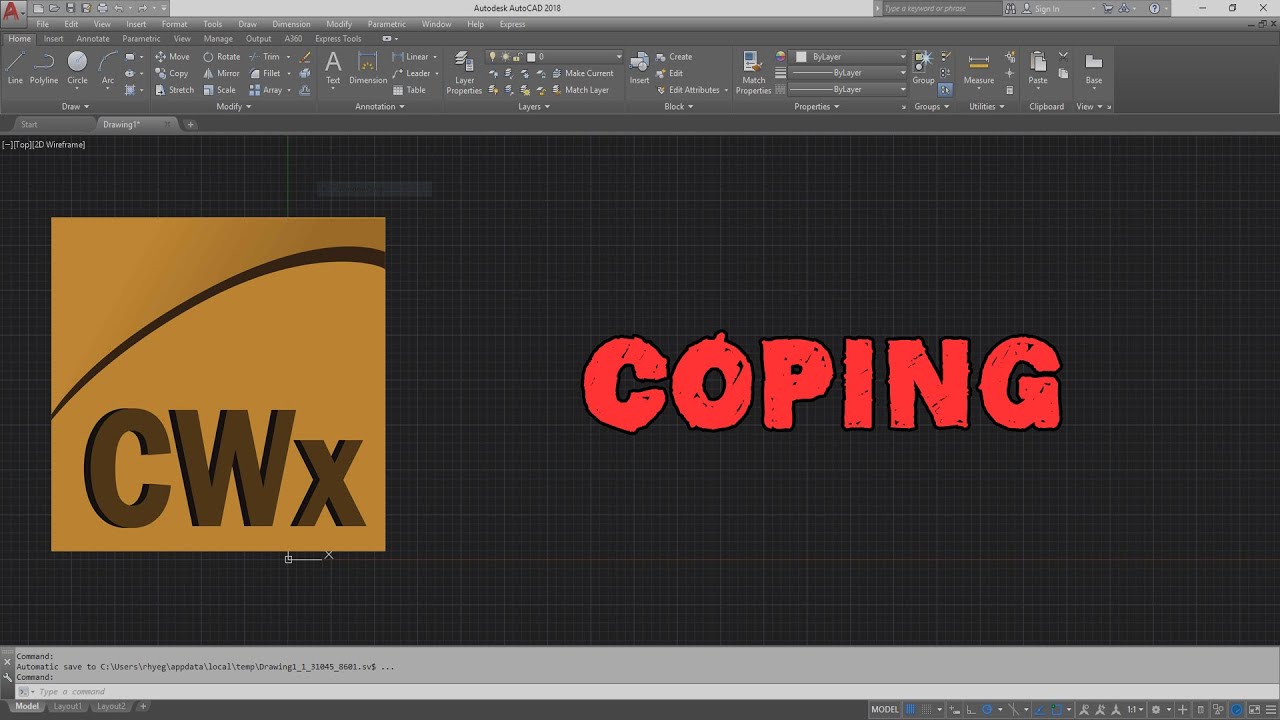The width and height of the screenshot is (1280, 720).
Task: Activate the Move command
Action: pos(172,57)
